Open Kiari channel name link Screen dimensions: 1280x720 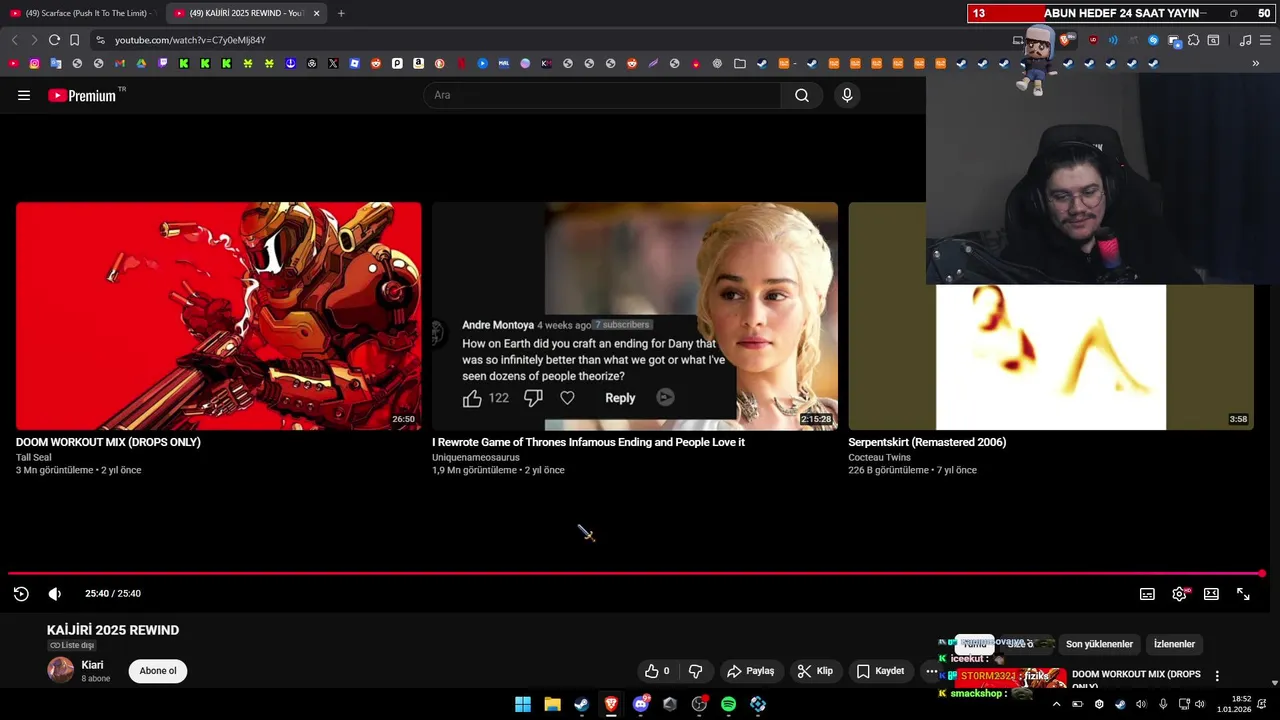pos(92,665)
